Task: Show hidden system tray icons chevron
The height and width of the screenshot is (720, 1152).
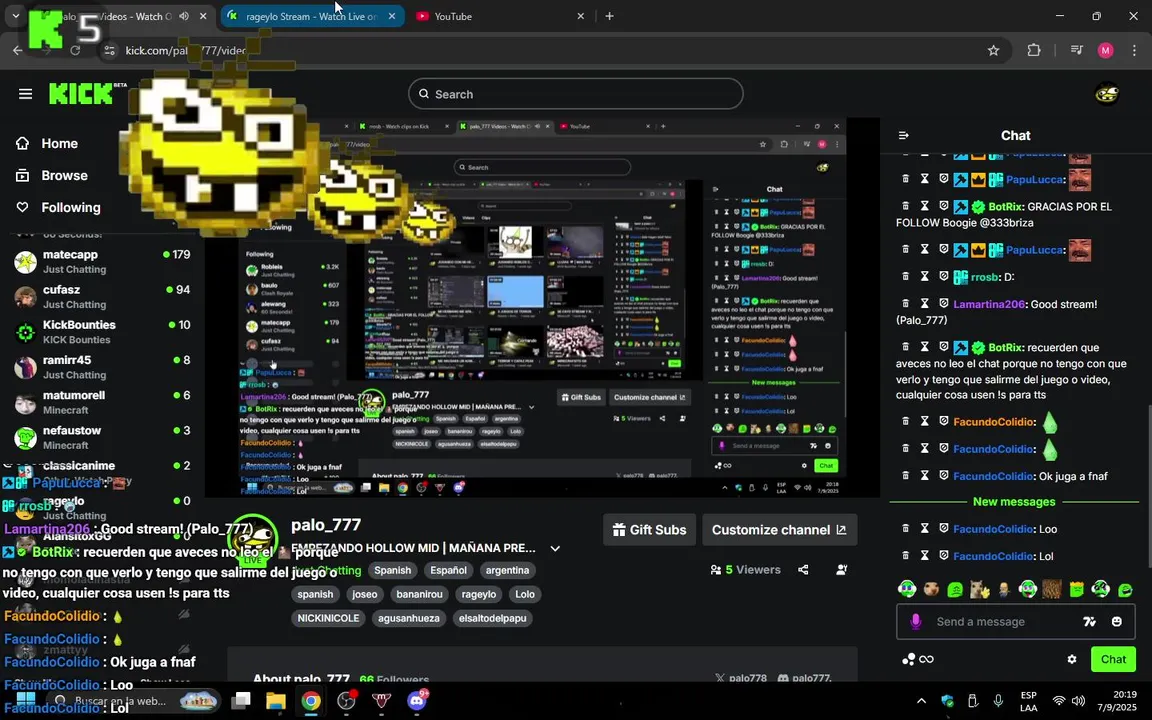Action: tap(921, 701)
